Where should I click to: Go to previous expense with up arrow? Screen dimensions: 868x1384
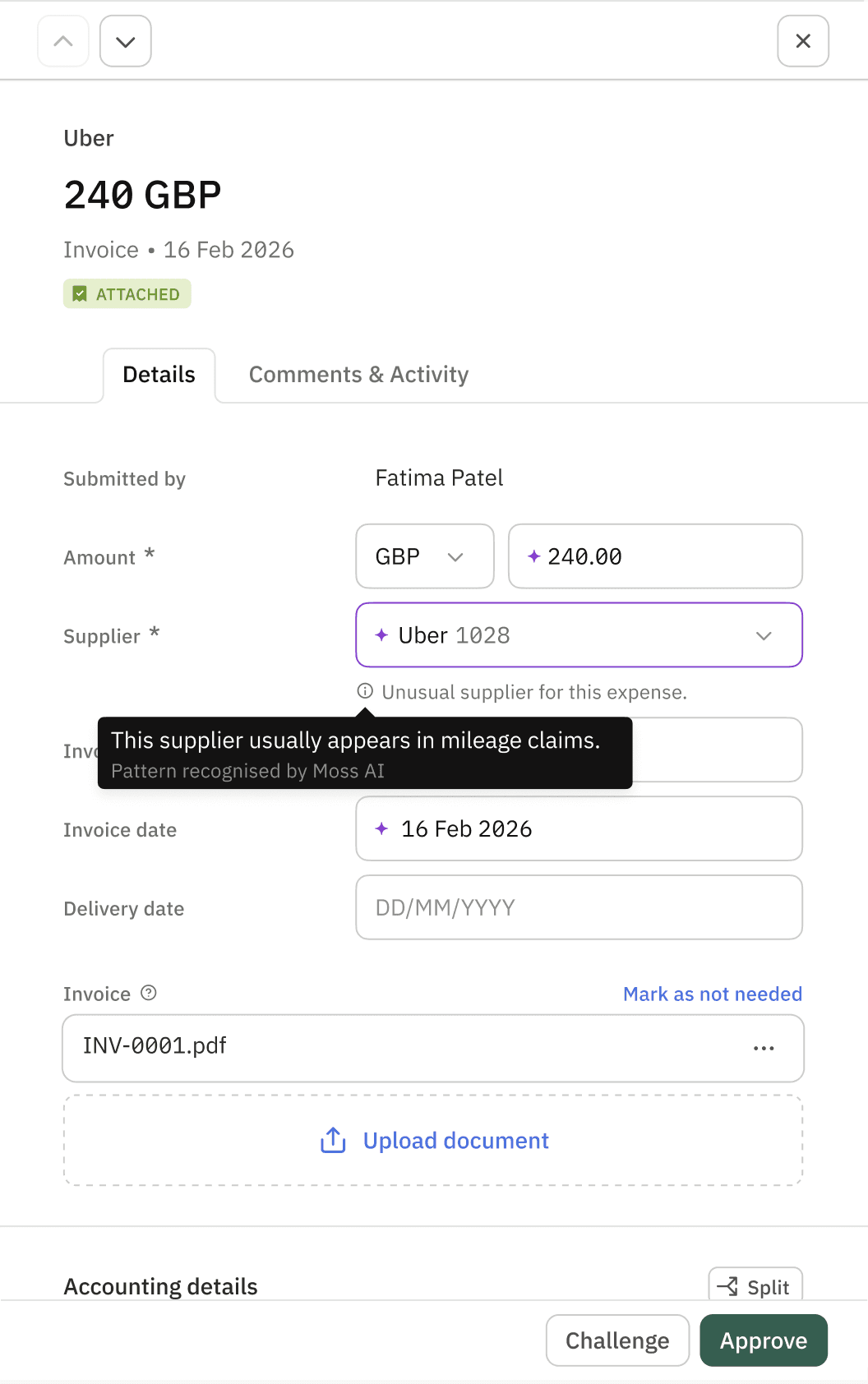click(x=63, y=41)
